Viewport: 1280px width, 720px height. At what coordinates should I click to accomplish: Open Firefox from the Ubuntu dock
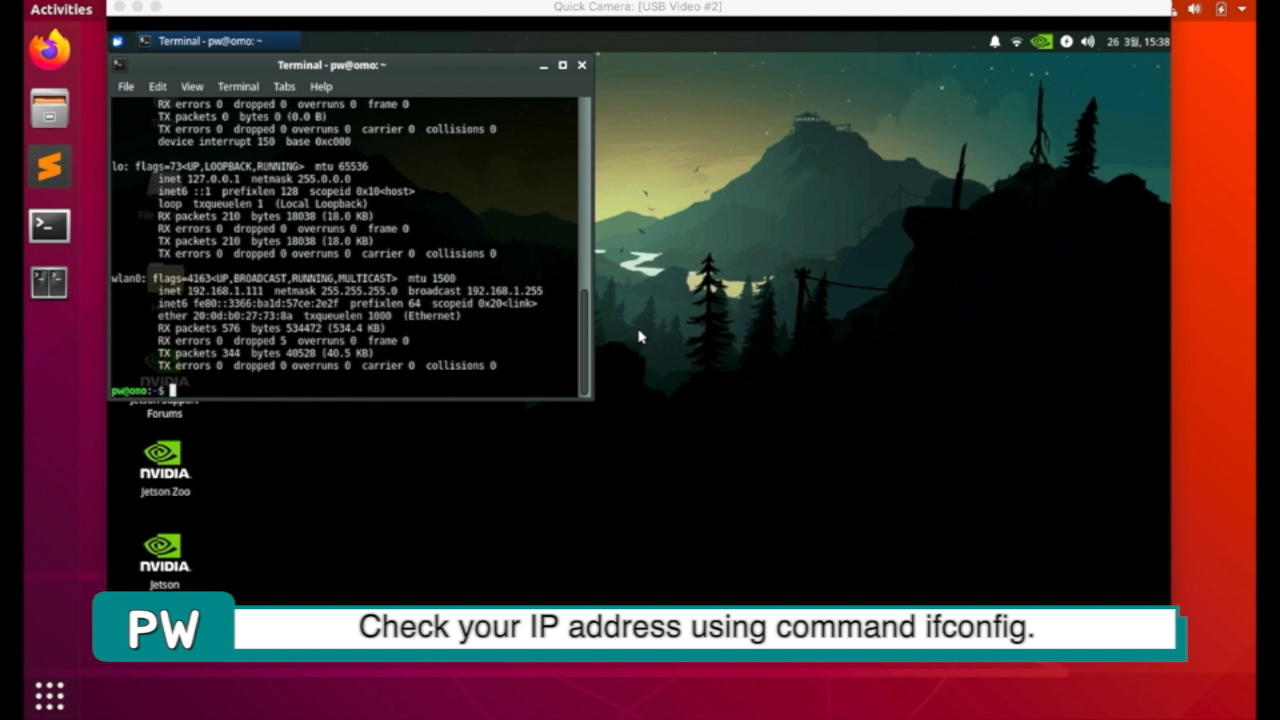49,50
